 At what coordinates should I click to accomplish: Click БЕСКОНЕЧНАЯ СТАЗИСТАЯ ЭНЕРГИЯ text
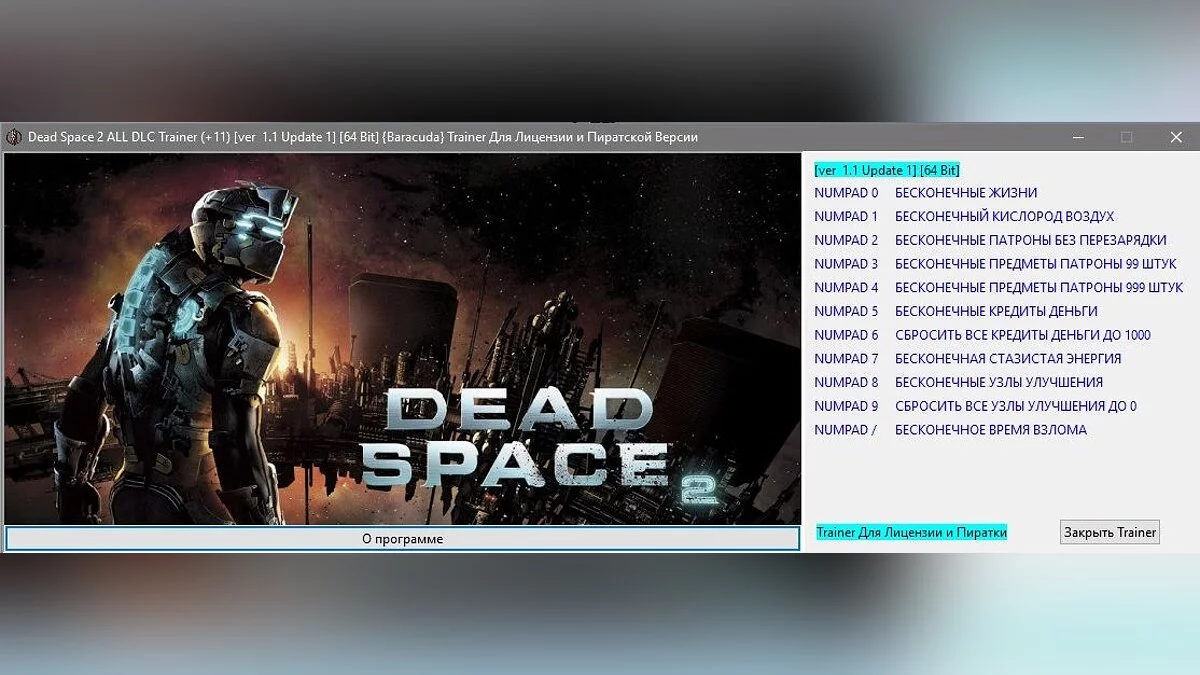1008,359
